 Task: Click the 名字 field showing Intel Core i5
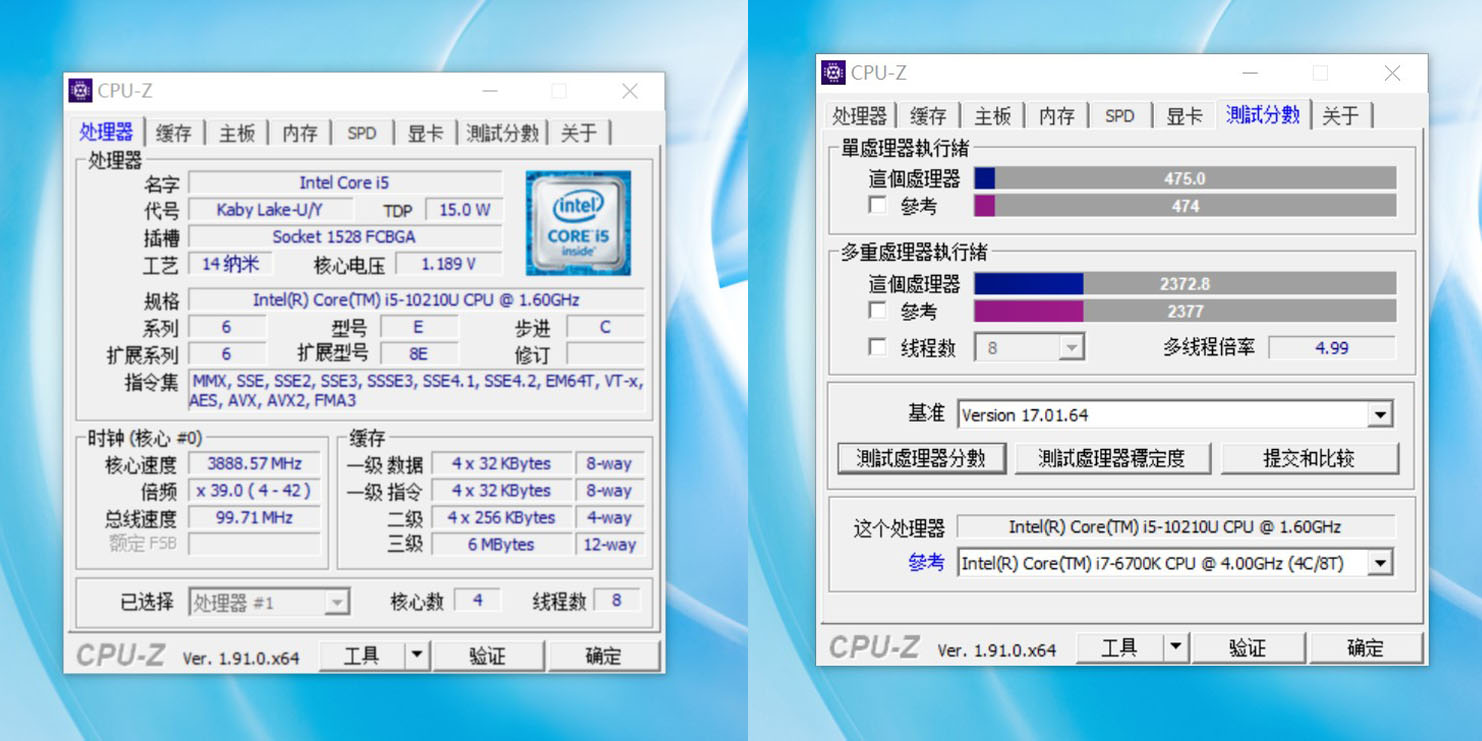pos(345,182)
